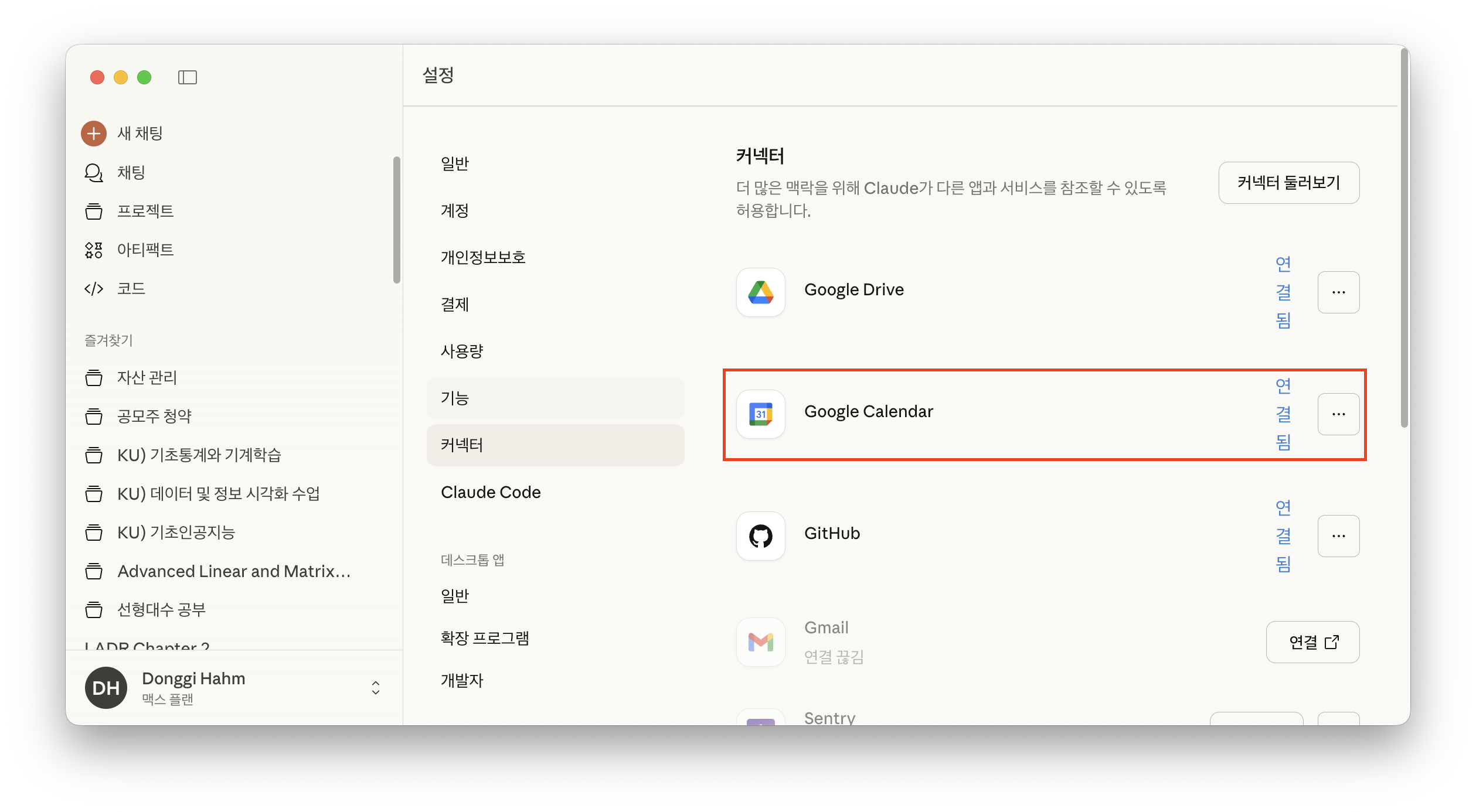Image resolution: width=1476 pixels, height=812 pixels.
Task: Toggle the sidebar panel icon
Action: point(188,77)
